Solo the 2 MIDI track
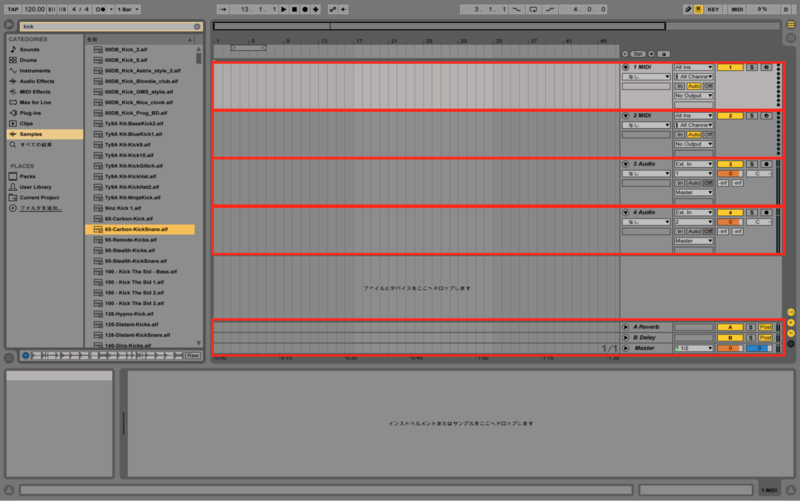The width and height of the screenshot is (800, 501). (x=752, y=116)
